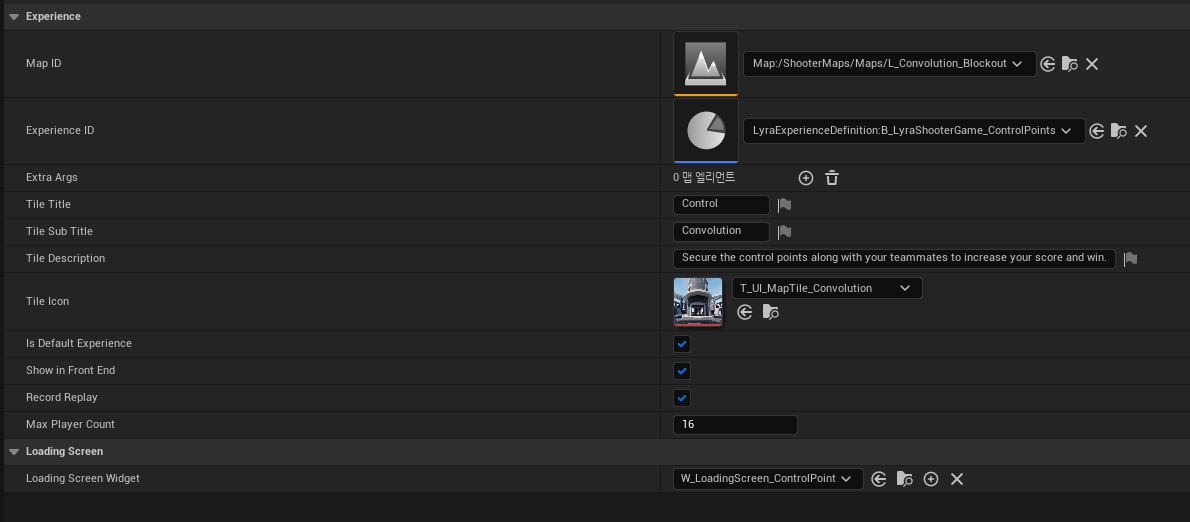Collapse the Loading Screen section
Screen dimensions: 1190x522
coord(14,451)
